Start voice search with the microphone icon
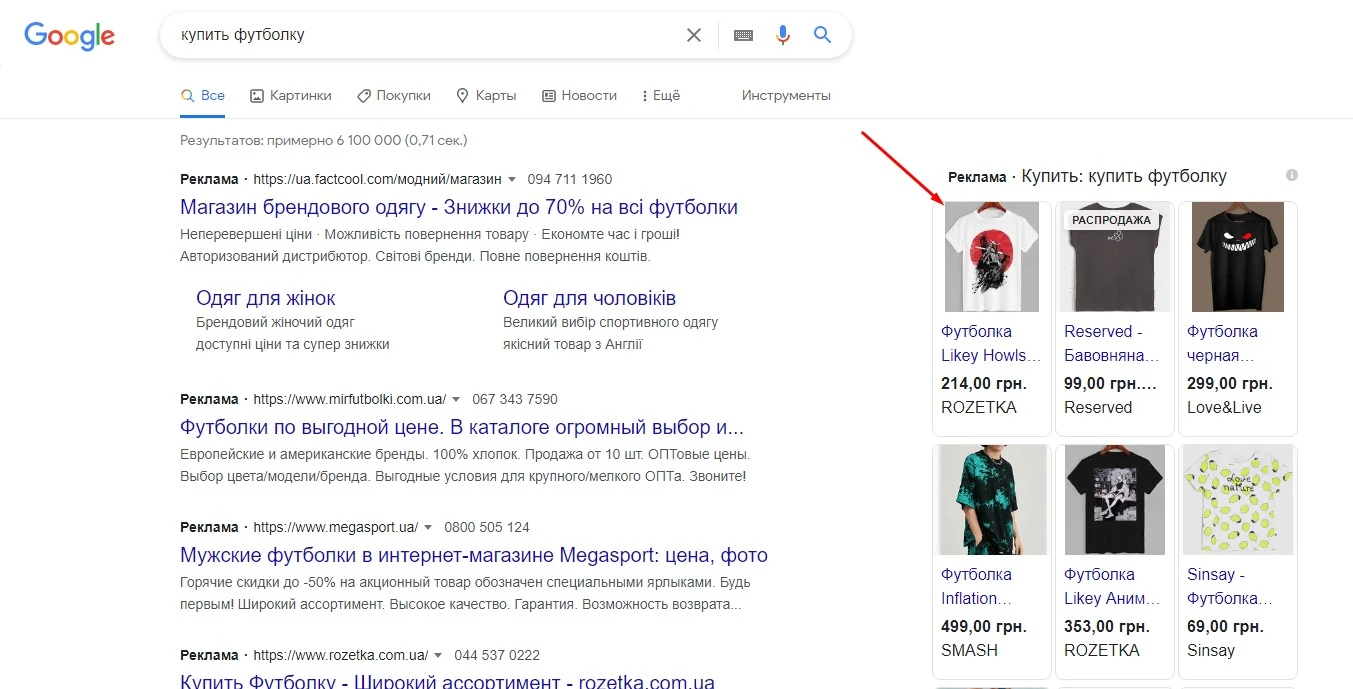The width and height of the screenshot is (1353, 689). coord(783,34)
